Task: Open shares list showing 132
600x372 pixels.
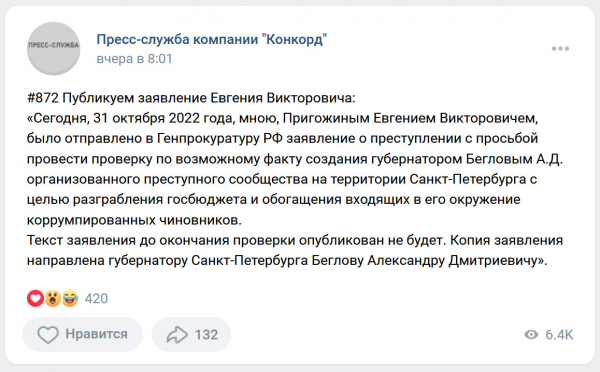Action: [x=192, y=334]
